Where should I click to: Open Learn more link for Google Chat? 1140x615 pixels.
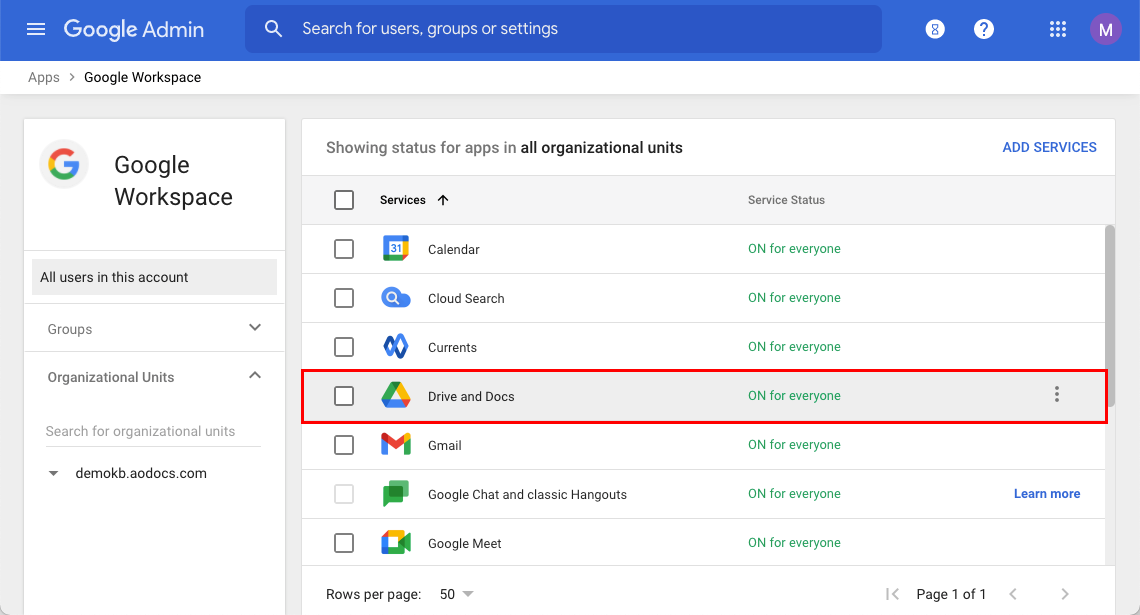point(1046,494)
